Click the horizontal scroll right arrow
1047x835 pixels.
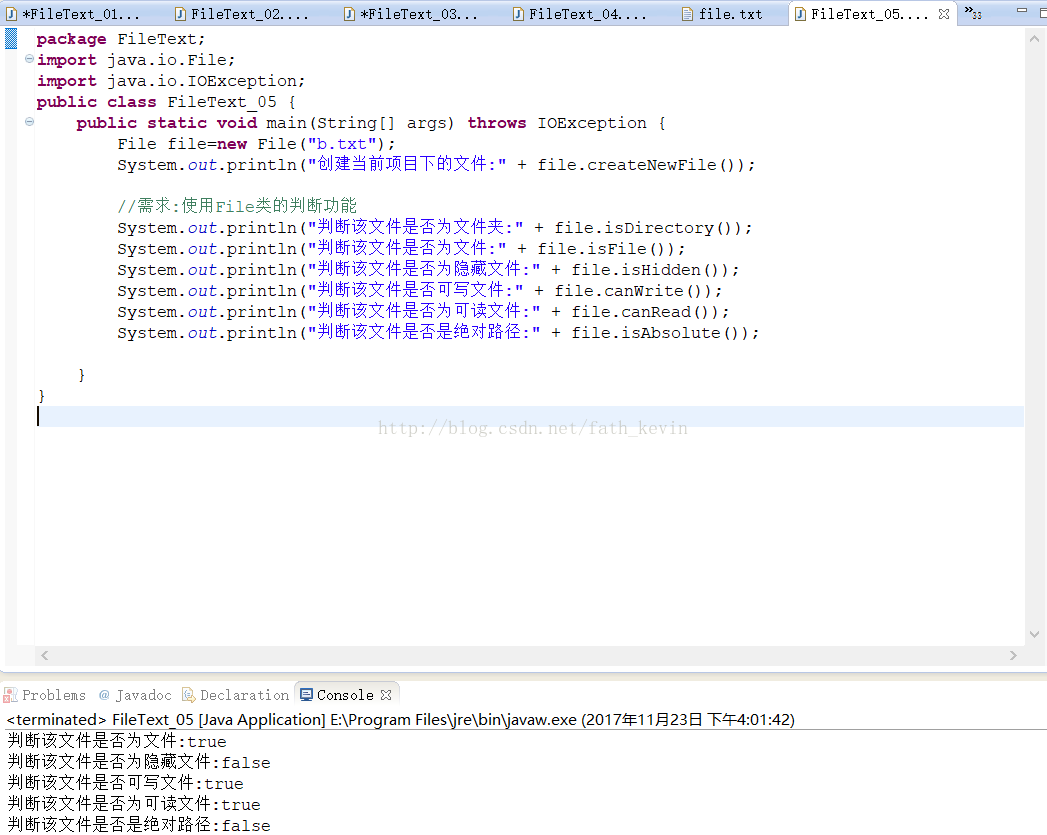[x=1013, y=655]
